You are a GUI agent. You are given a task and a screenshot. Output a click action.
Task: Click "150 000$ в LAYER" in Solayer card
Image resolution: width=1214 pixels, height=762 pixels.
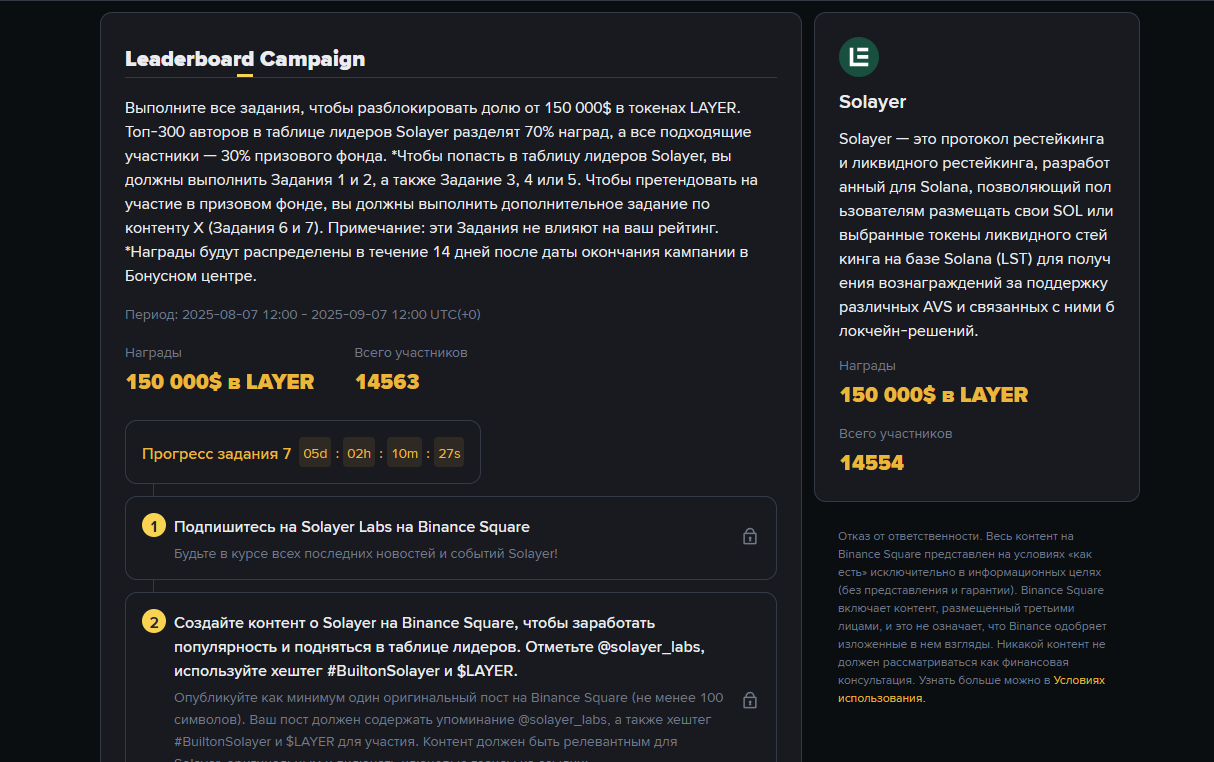pos(934,395)
